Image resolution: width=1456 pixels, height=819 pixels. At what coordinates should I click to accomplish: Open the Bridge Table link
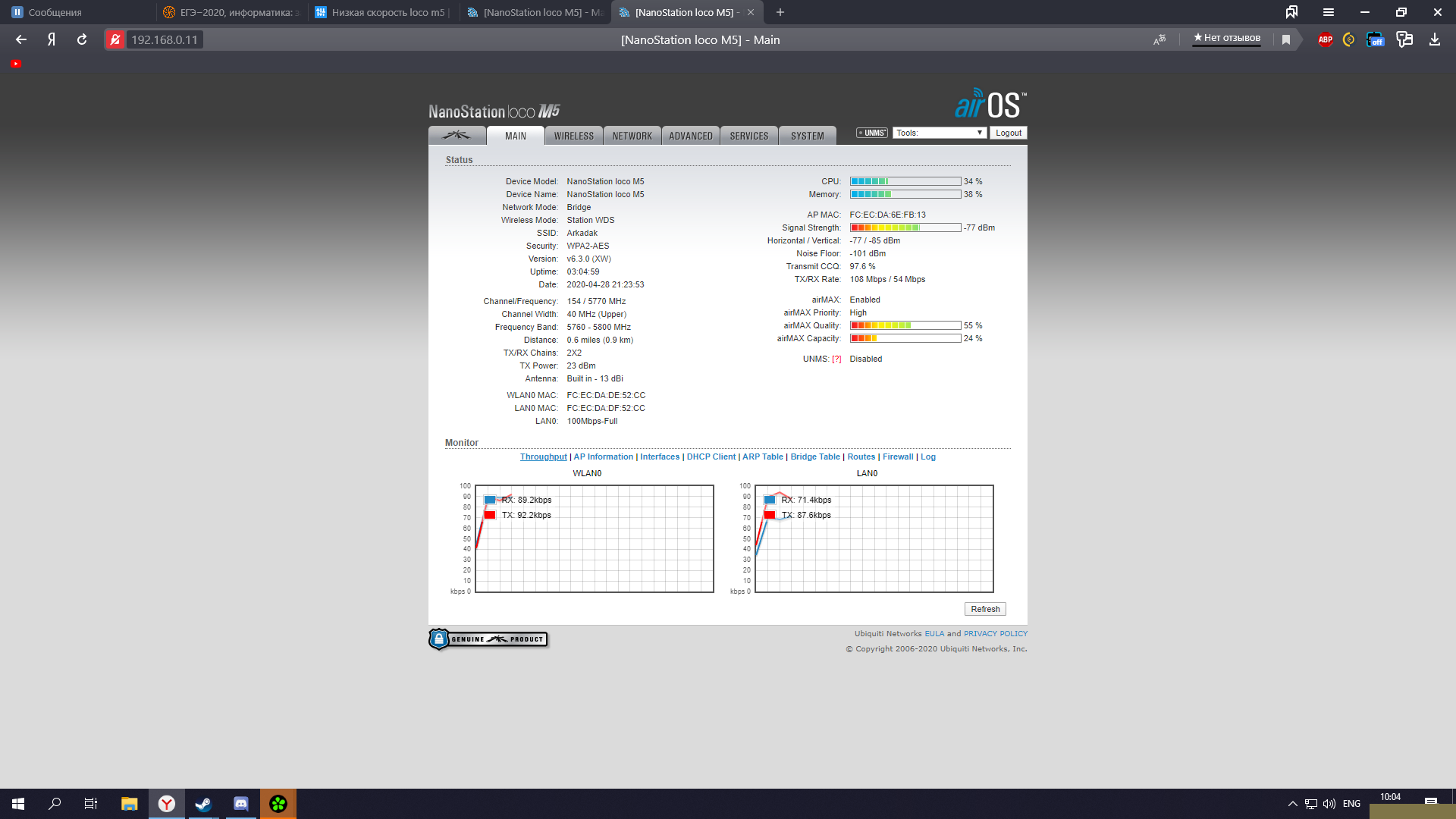pos(815,457)
